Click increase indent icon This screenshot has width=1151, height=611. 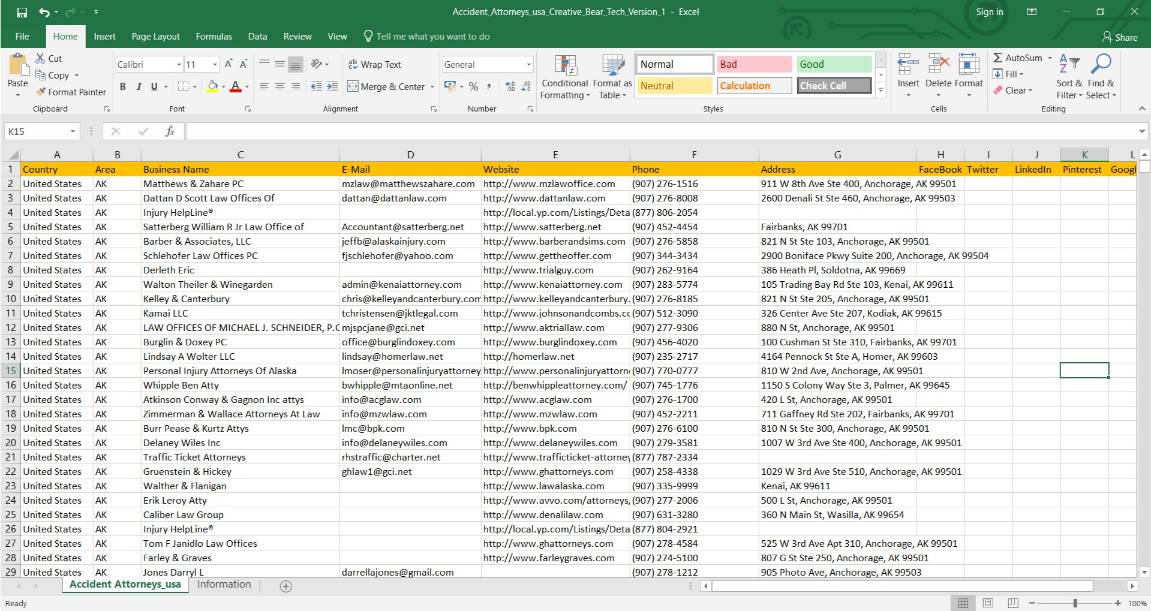tap(332, 87)
